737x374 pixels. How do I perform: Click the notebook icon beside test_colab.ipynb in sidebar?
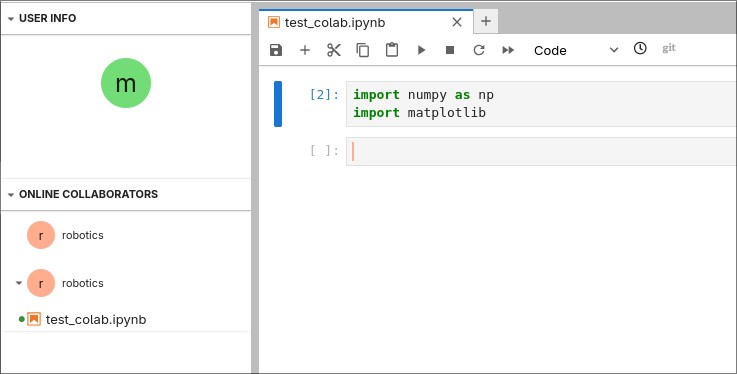point(34,319)
